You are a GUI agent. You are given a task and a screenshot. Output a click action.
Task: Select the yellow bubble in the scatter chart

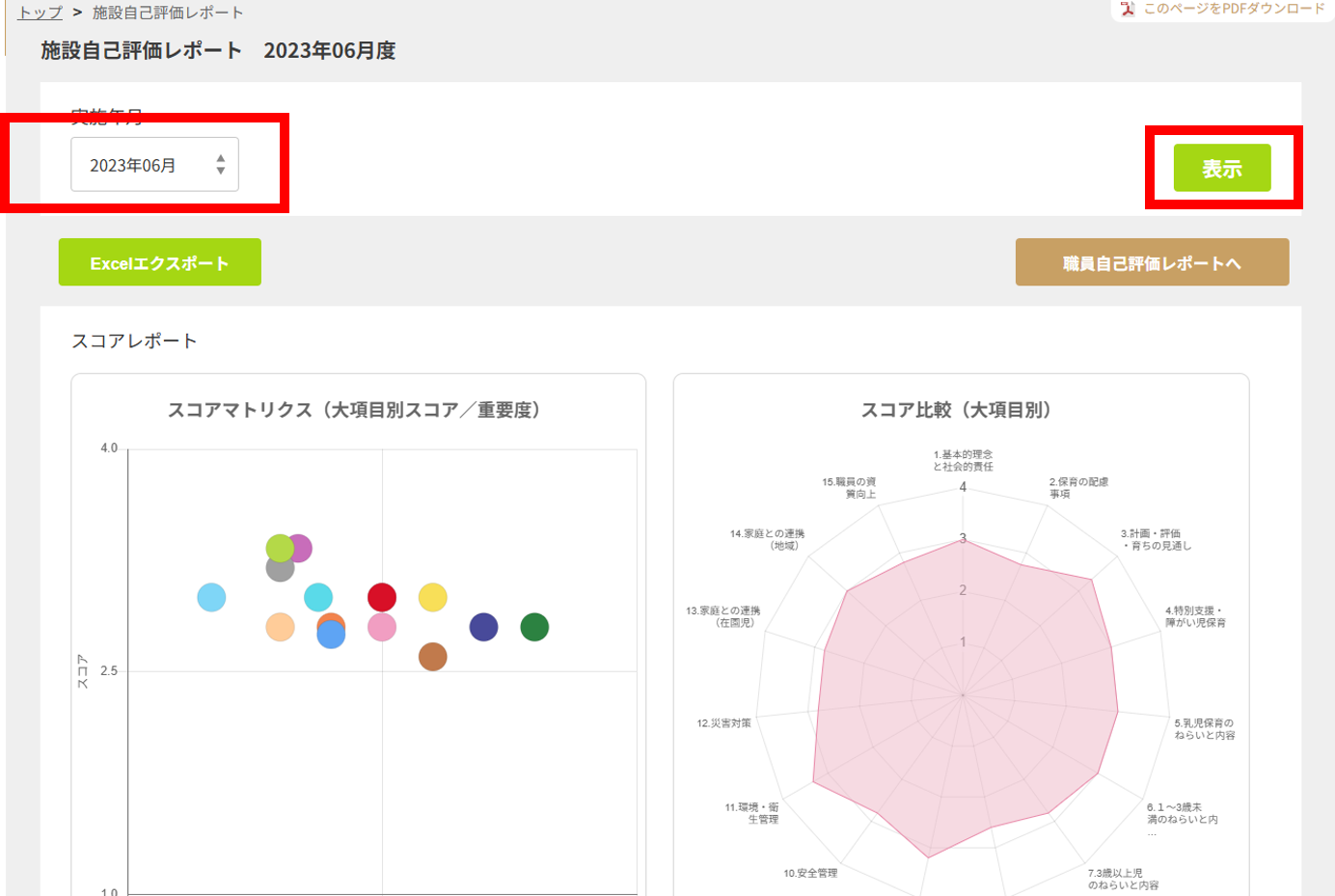(x=433, y=598)
